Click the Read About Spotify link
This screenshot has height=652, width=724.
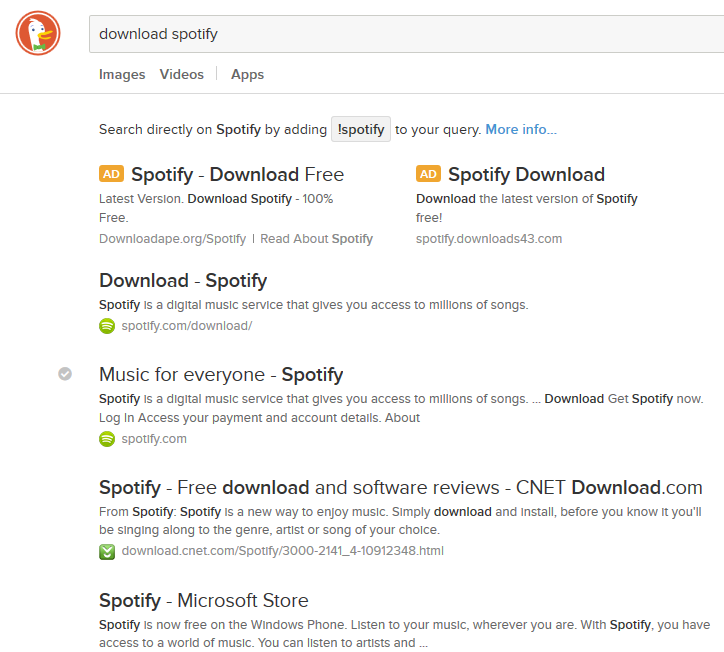[x=316, y=239]
